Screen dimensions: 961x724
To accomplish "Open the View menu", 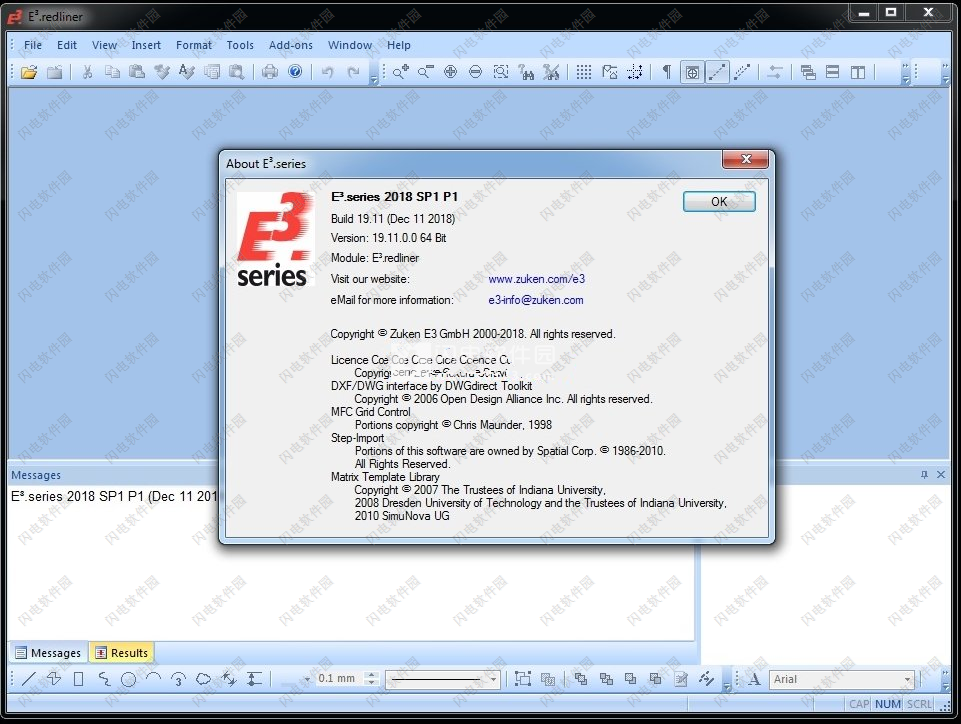I will [x=104, y=45].
